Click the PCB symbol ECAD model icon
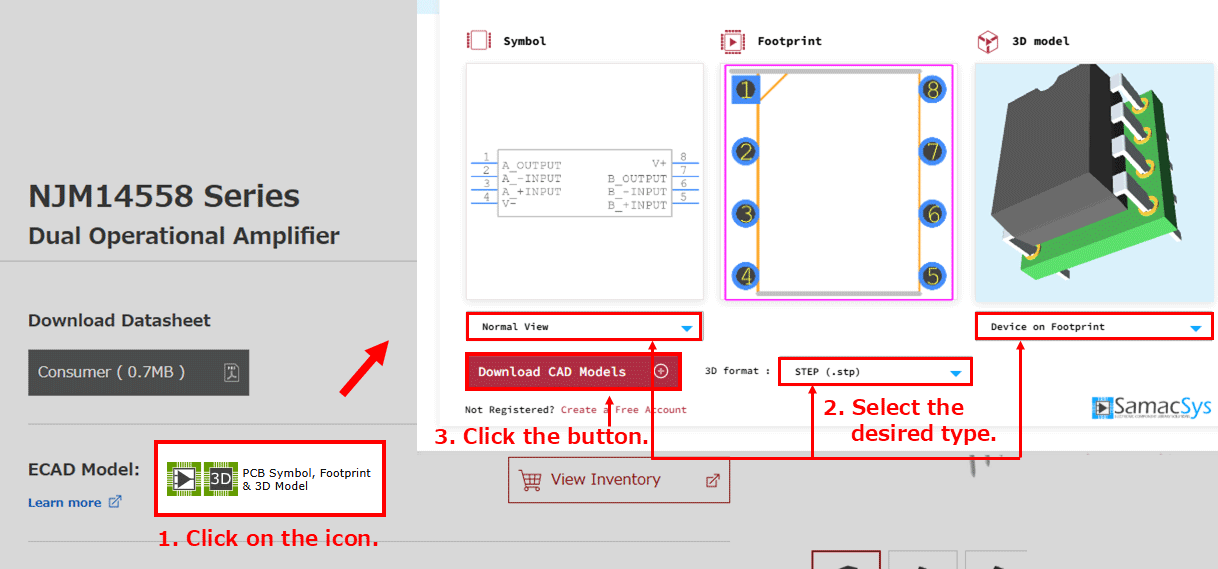The image size is (1218, 569). [x=184, y=479]
